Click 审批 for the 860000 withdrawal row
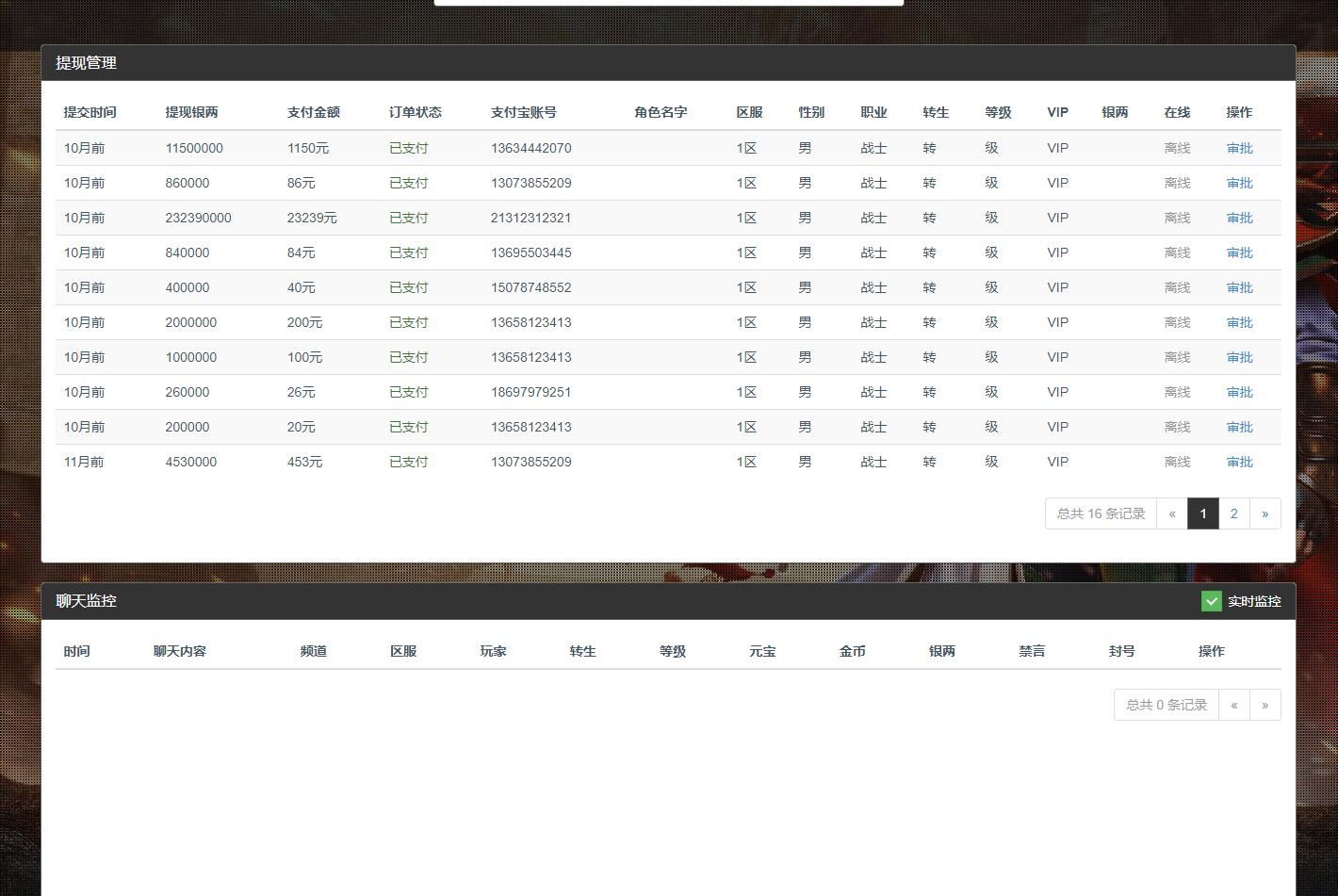Viewport: 1338px width, 896px height. point(1239,183)
